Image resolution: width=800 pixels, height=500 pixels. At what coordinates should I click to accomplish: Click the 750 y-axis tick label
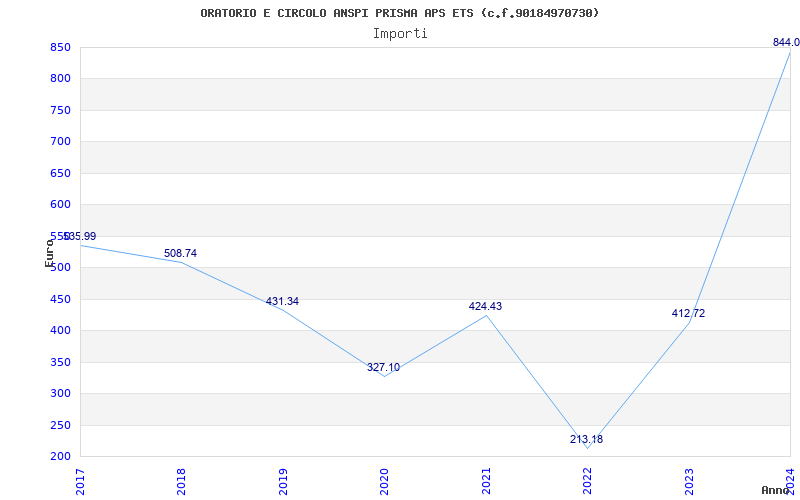click(x=59, y=110)
